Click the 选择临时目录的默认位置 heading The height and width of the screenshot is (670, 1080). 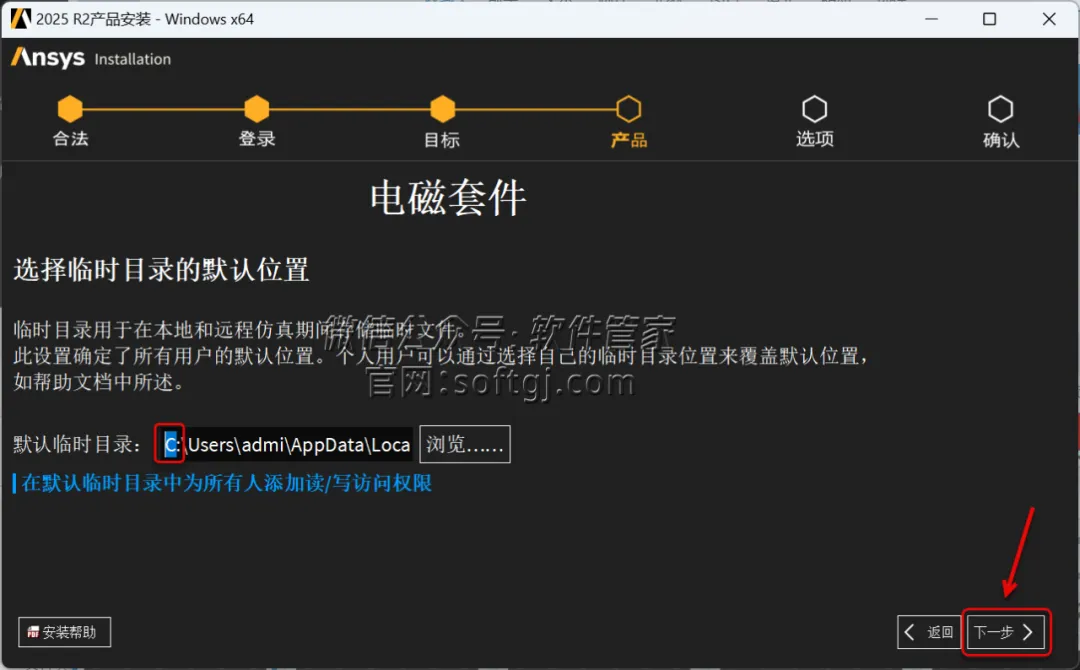(x=161, y=270)
